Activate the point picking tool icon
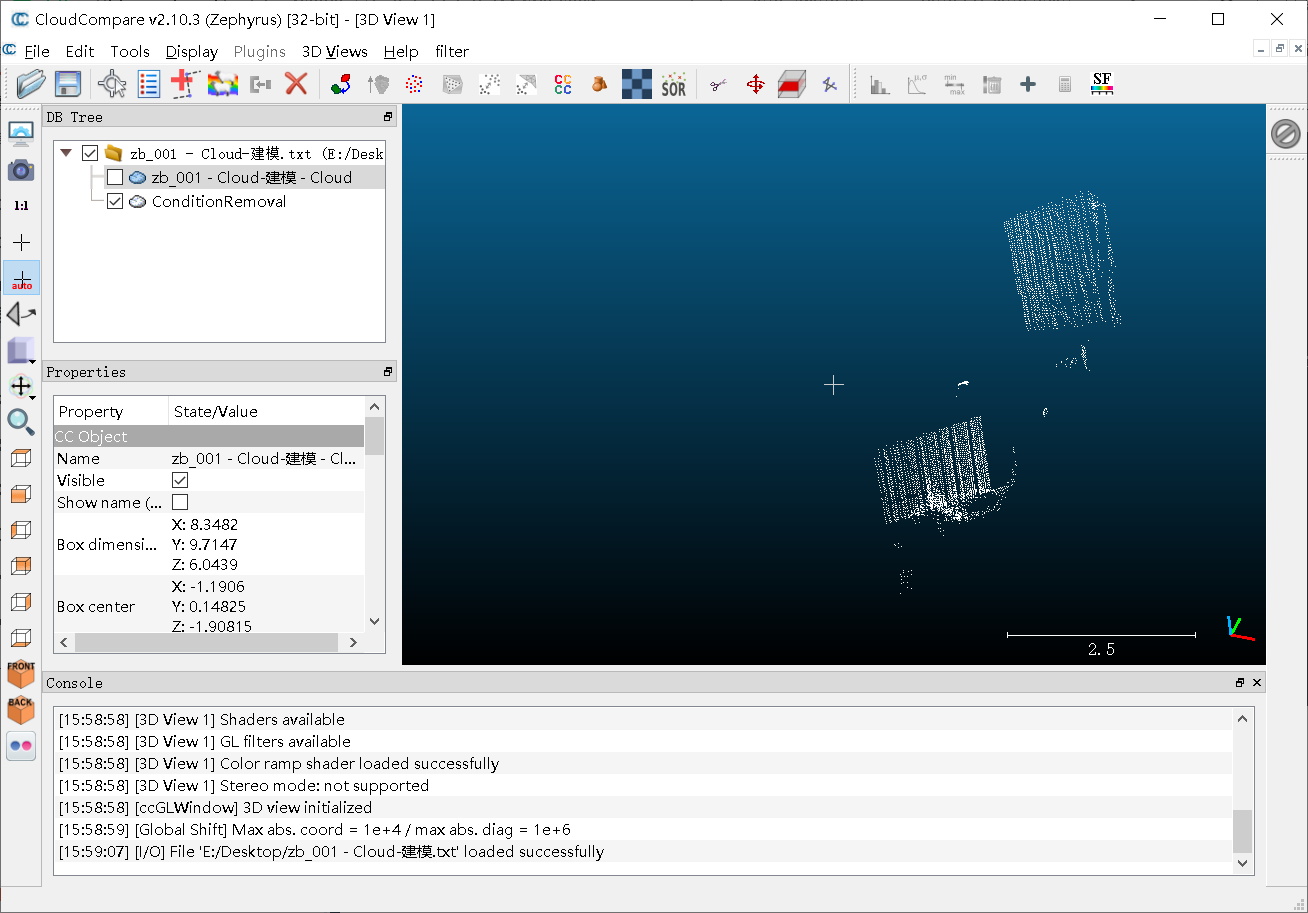Image resolution: width=1308 pixels, height=913 pixels. pyautogui.click(x=112, y=84)
